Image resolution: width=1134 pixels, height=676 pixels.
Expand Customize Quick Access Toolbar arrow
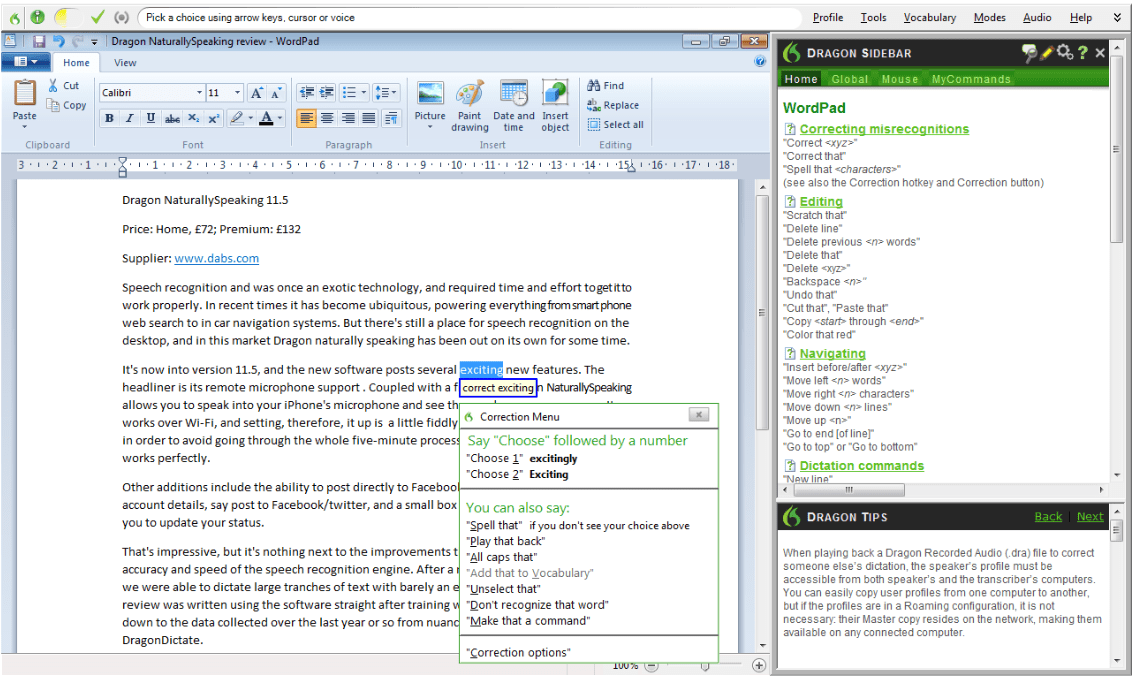pos(94,42)
